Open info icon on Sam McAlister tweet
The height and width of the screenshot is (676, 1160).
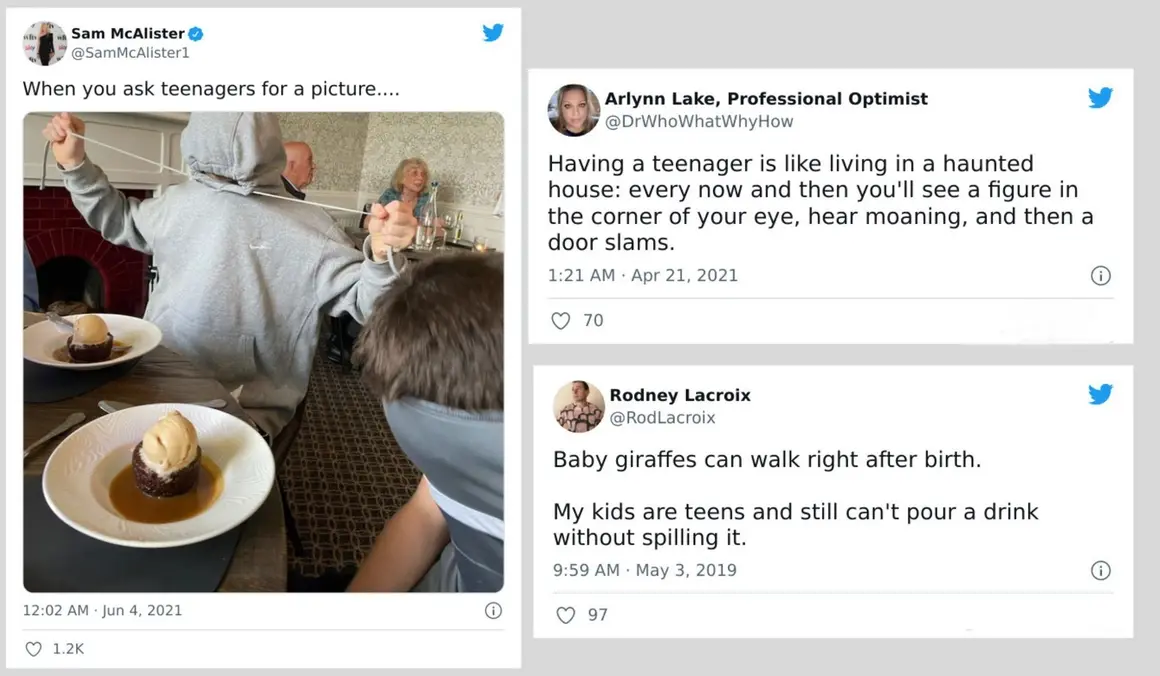(493, 610)
